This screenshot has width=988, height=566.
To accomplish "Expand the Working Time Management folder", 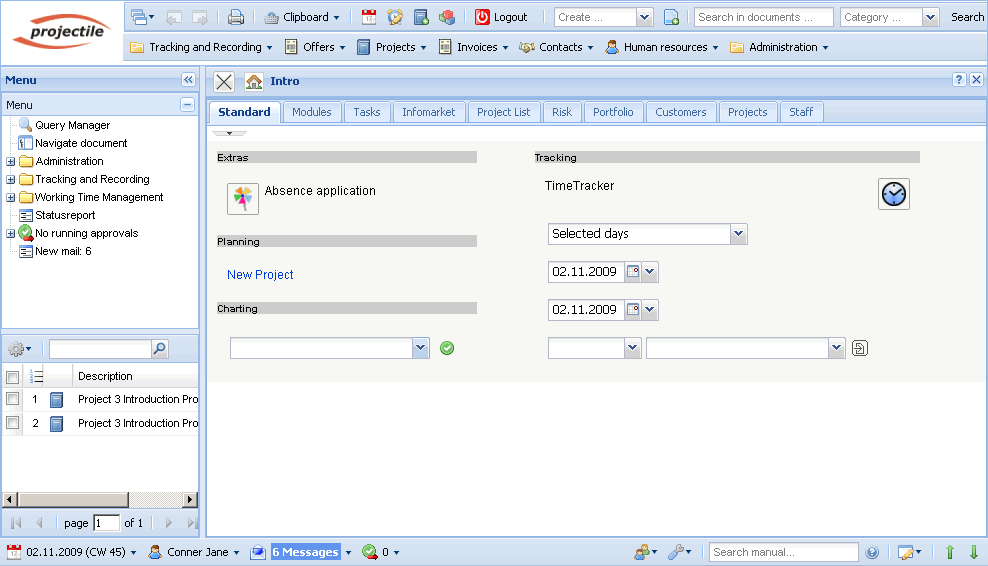I will (x=11, y=198).
